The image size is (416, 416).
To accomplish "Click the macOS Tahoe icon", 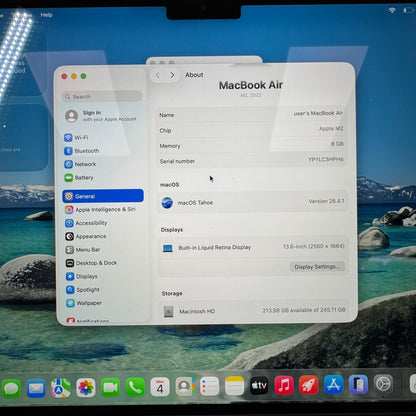I will (x=167, y=202).
